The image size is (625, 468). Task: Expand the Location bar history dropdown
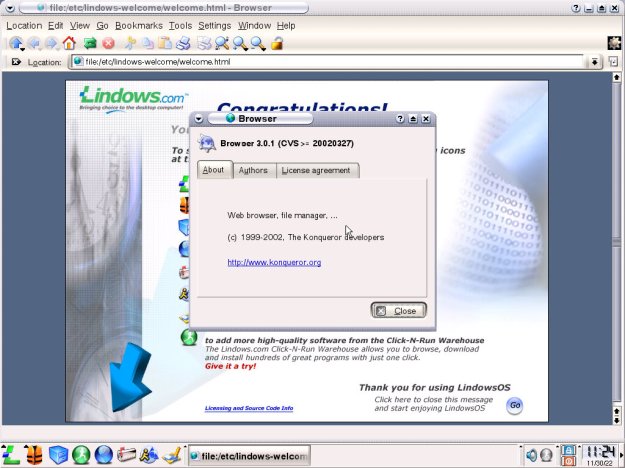pyautogui.click(x=594, y=62)
